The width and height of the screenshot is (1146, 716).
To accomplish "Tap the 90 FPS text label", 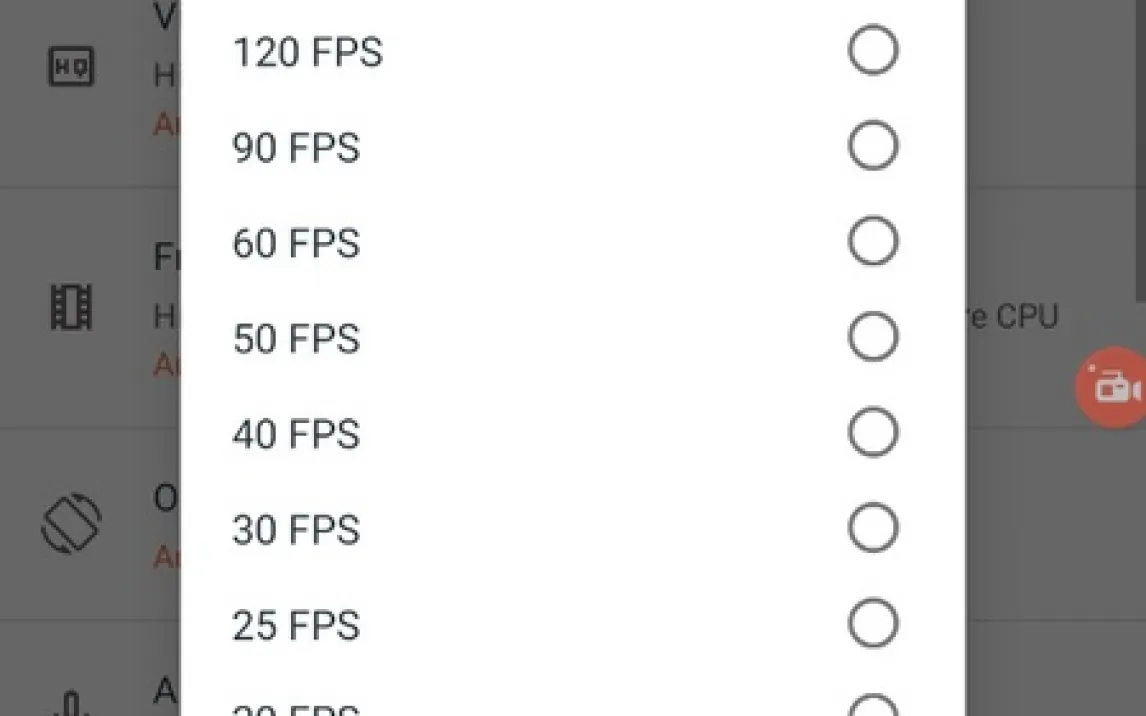I will tap(295, 148).
